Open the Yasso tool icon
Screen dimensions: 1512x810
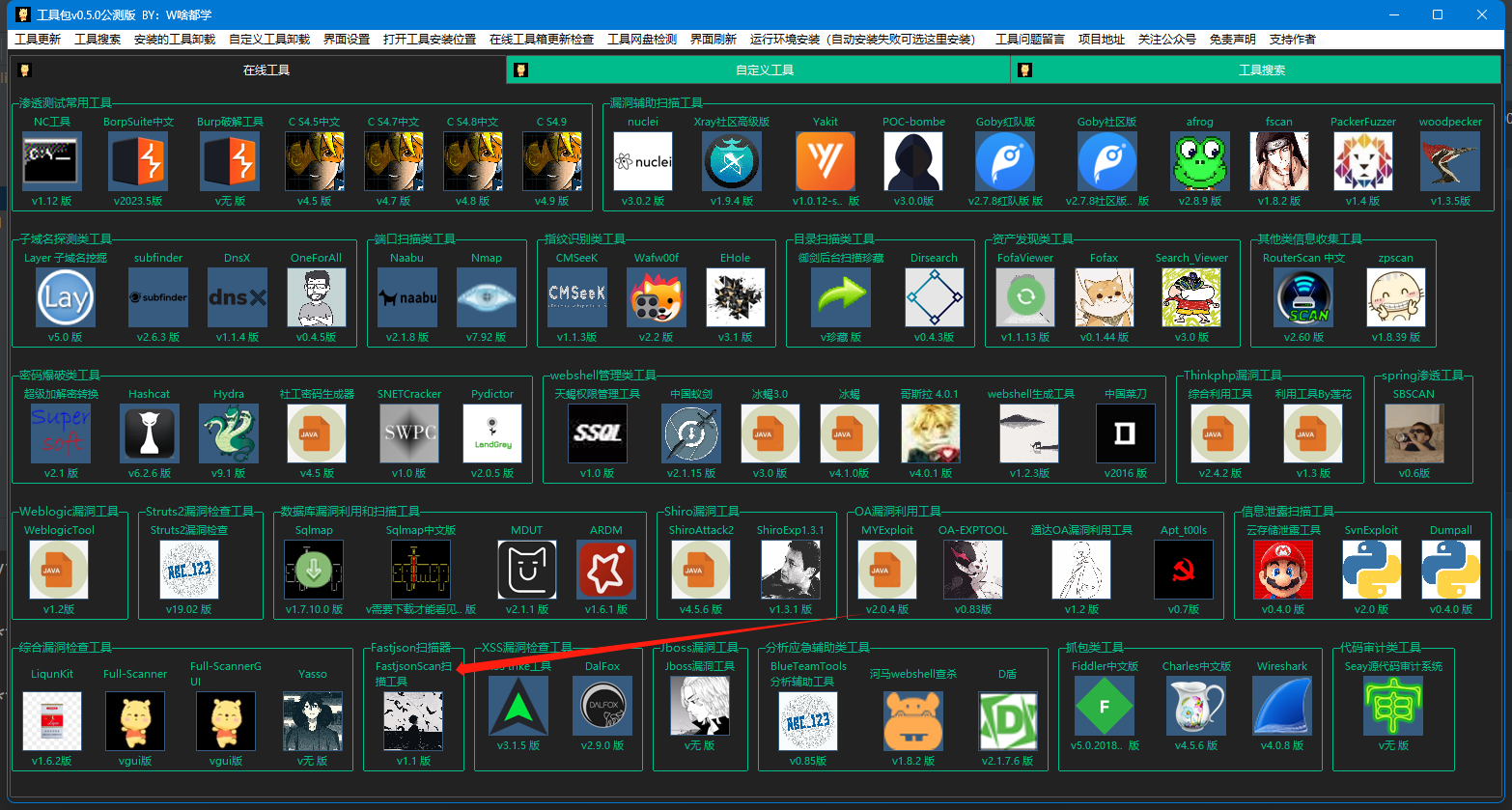click(313, 721)
